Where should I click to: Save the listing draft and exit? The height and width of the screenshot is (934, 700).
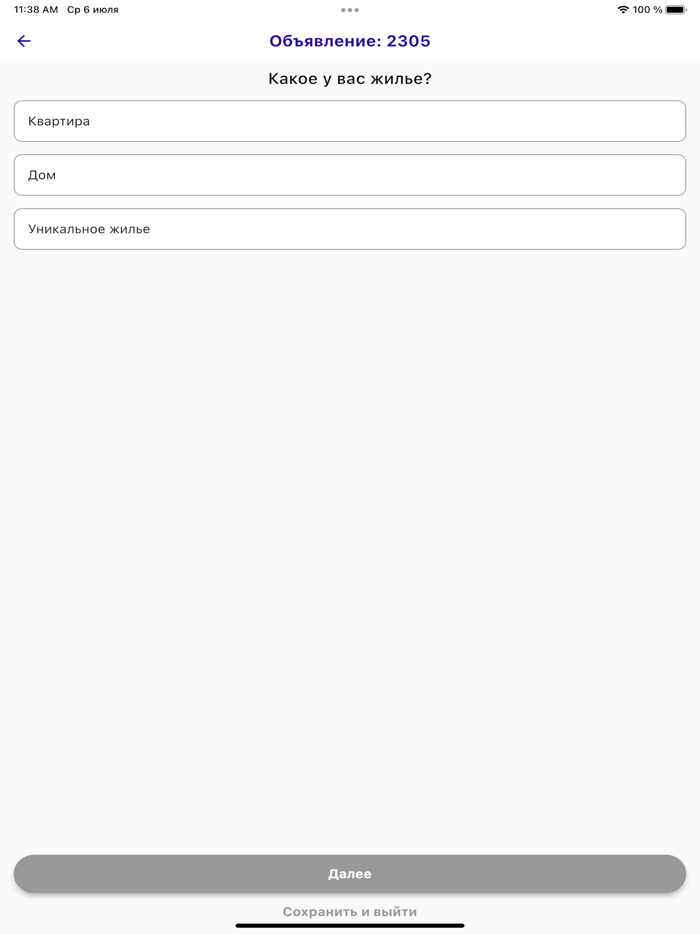click(350, 912)
